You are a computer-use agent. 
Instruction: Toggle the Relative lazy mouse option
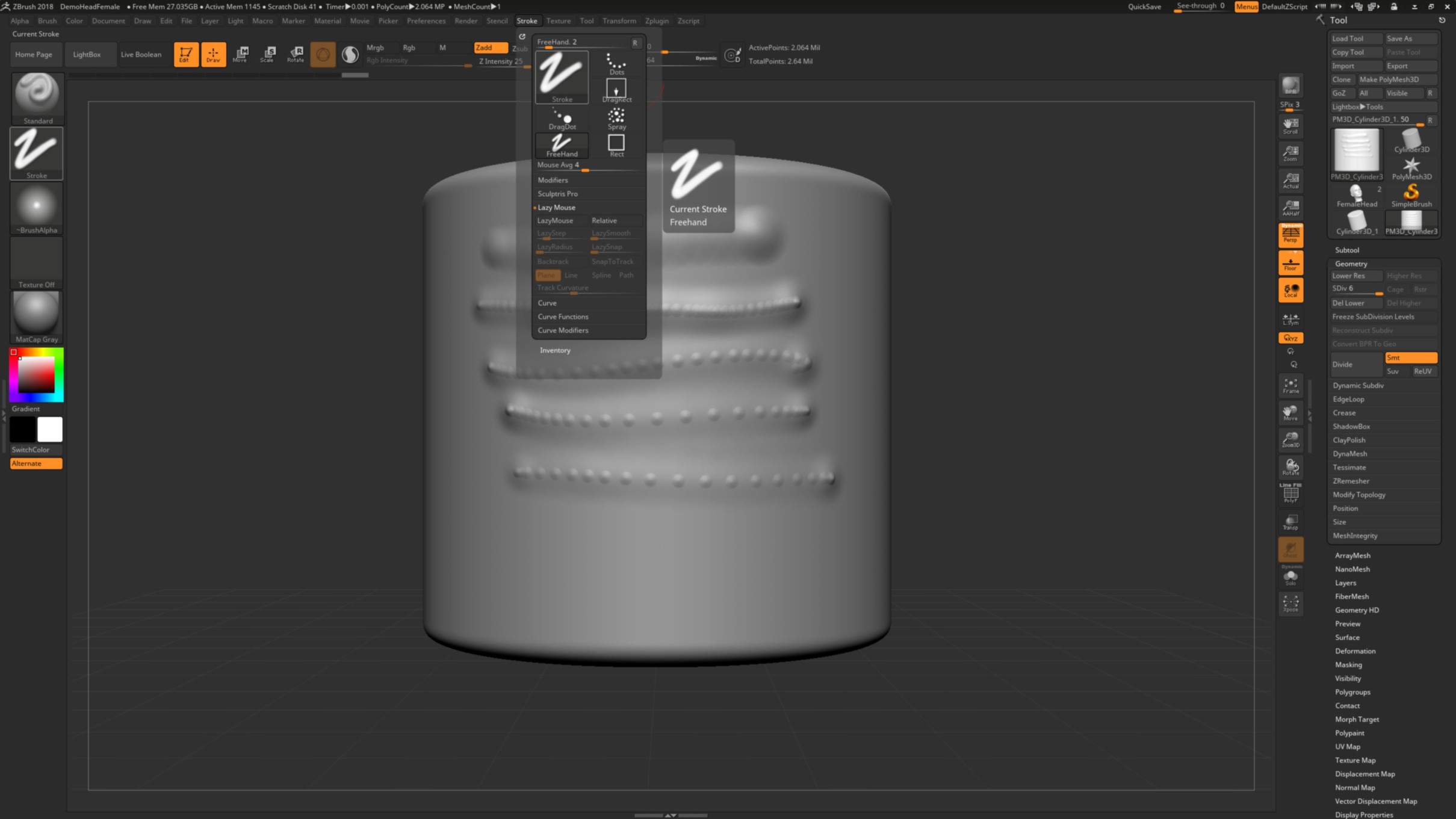[x=616, y=221]
